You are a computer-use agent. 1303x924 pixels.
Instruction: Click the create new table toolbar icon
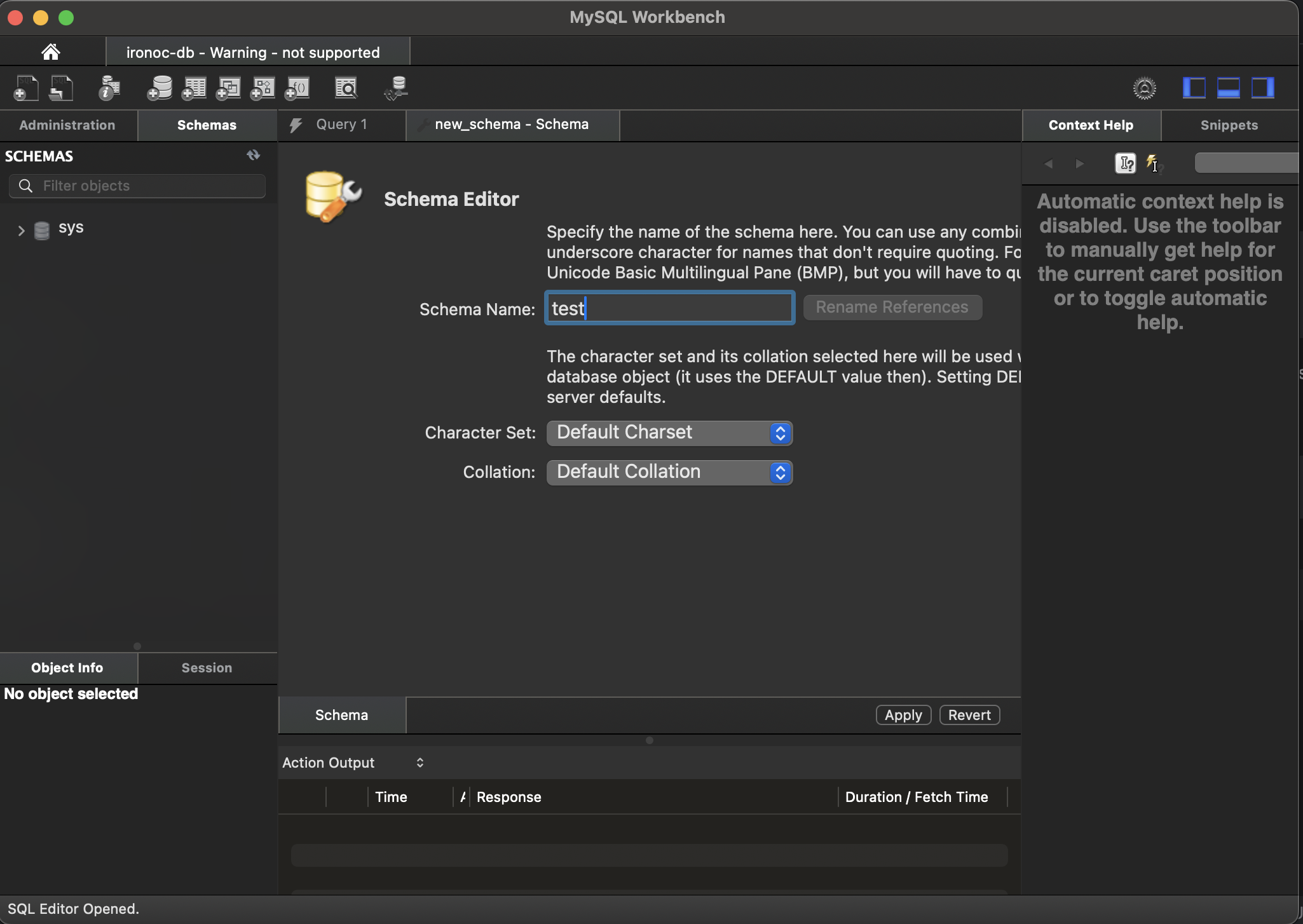(x=194, y=88)
